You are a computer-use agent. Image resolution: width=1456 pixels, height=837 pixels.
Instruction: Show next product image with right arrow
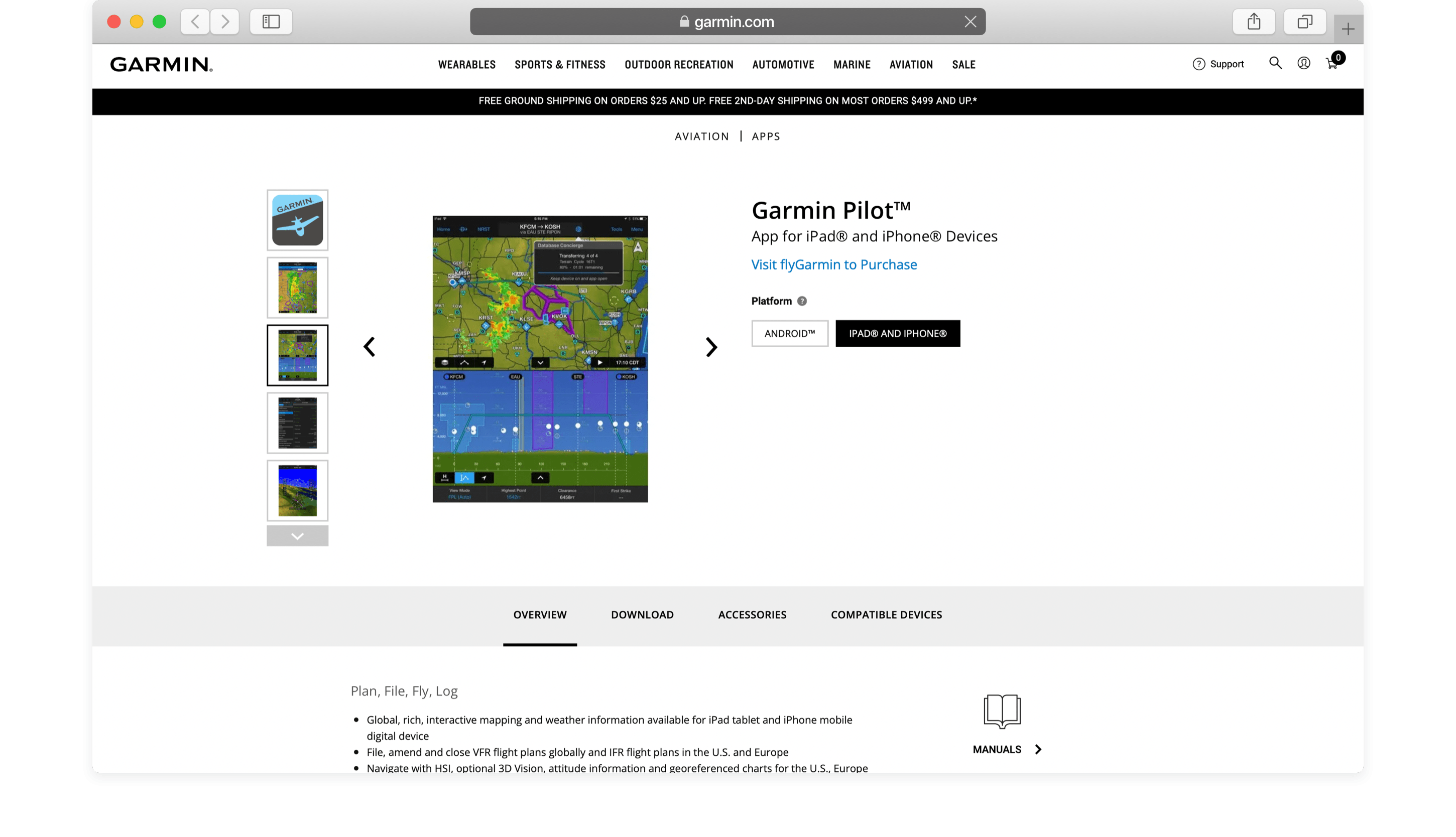pyautogui.click(x=711, y=347)
